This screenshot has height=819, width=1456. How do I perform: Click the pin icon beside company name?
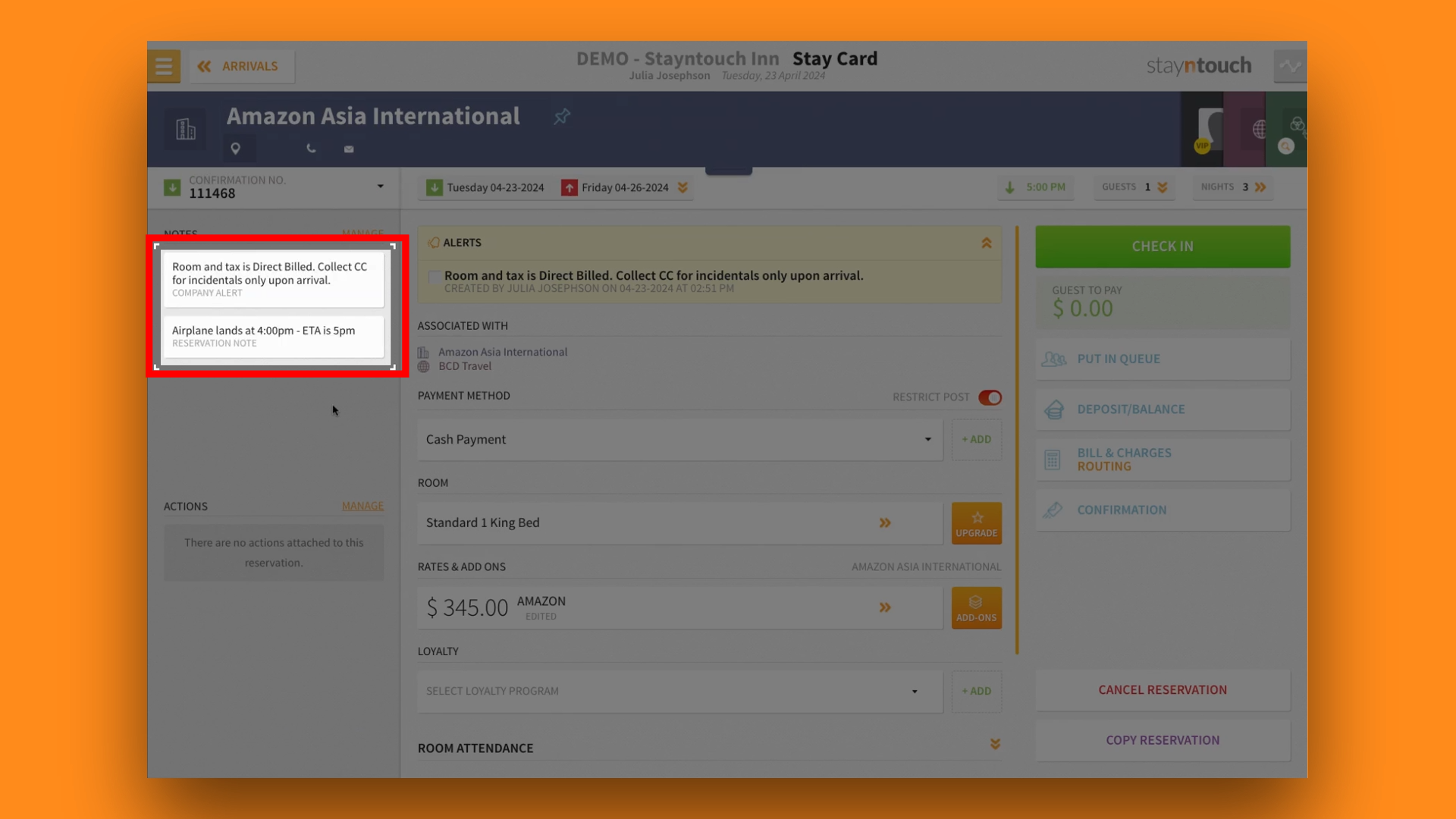click(562, 117)
